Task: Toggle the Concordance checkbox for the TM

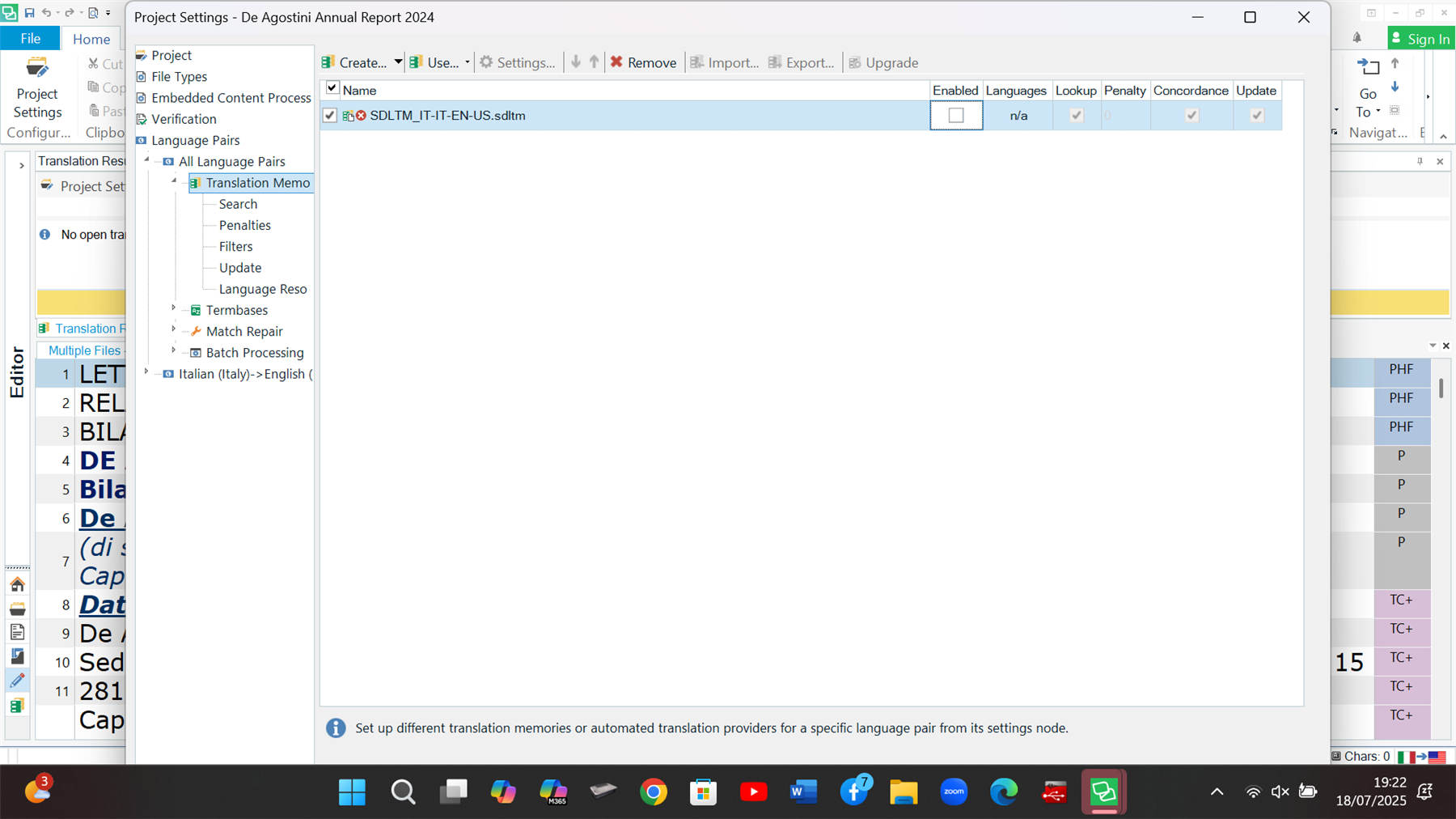Action: coord(1191,116)
